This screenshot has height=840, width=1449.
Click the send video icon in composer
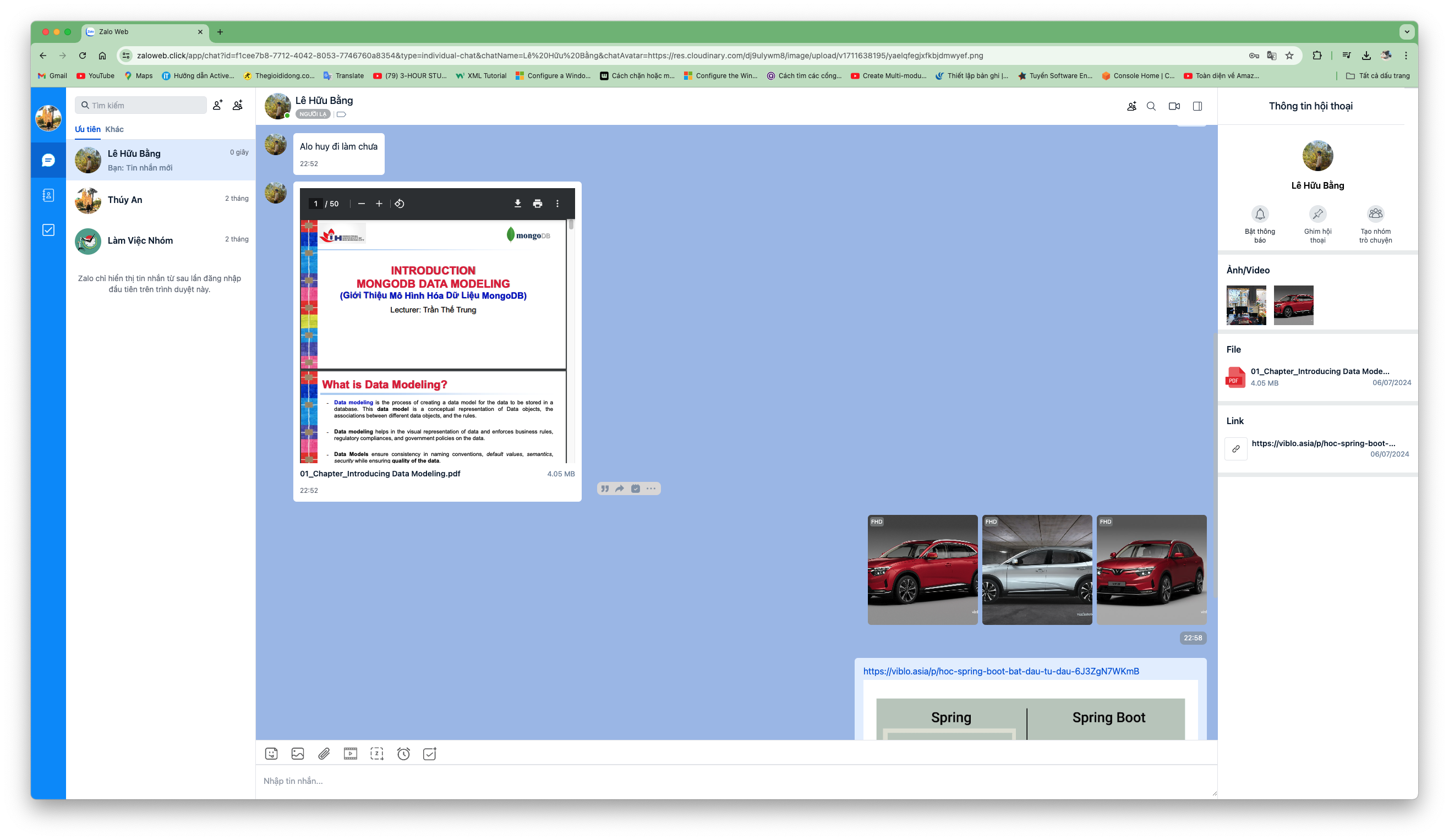click(x=350, y=754)
